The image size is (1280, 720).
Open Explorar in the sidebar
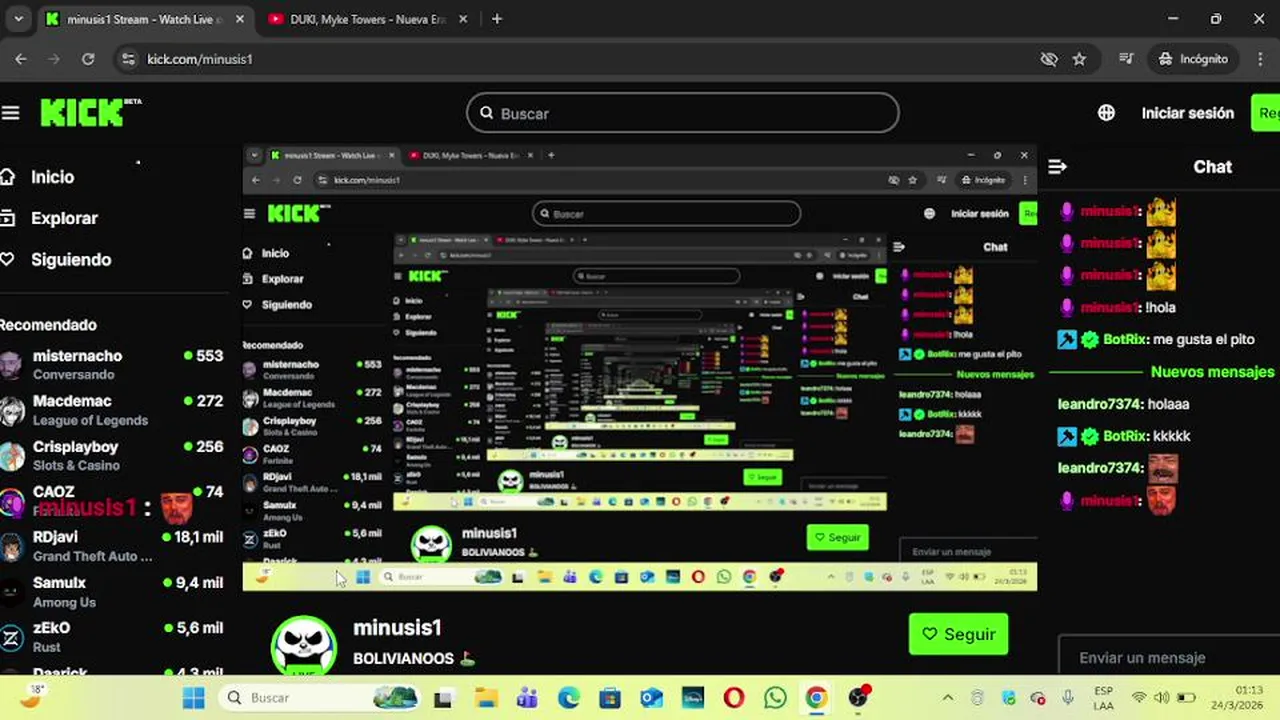point(64,218)
